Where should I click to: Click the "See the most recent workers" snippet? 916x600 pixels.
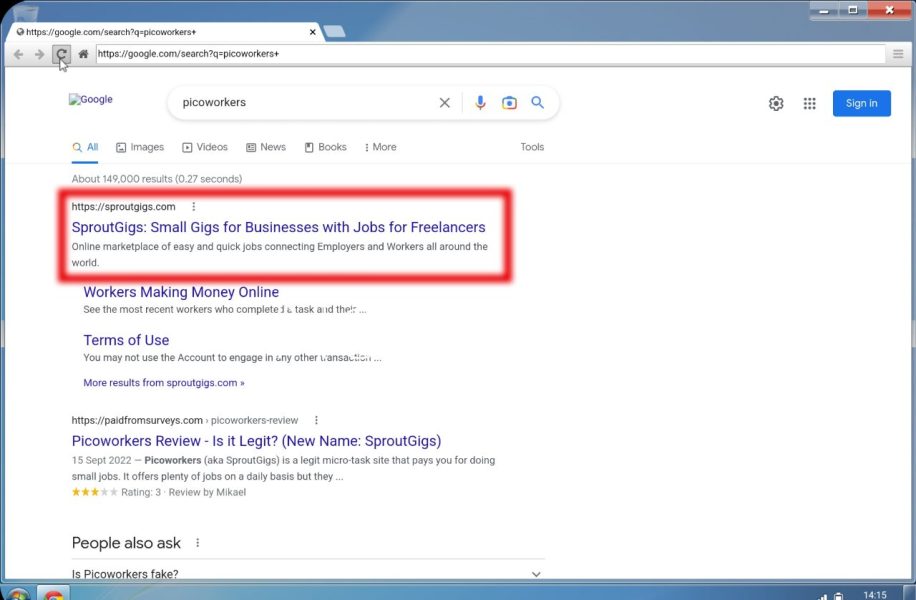(225, 310)
